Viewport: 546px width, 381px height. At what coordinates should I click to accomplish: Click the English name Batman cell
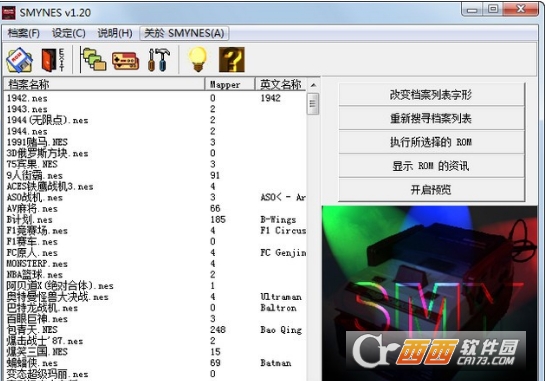point(276,363)
